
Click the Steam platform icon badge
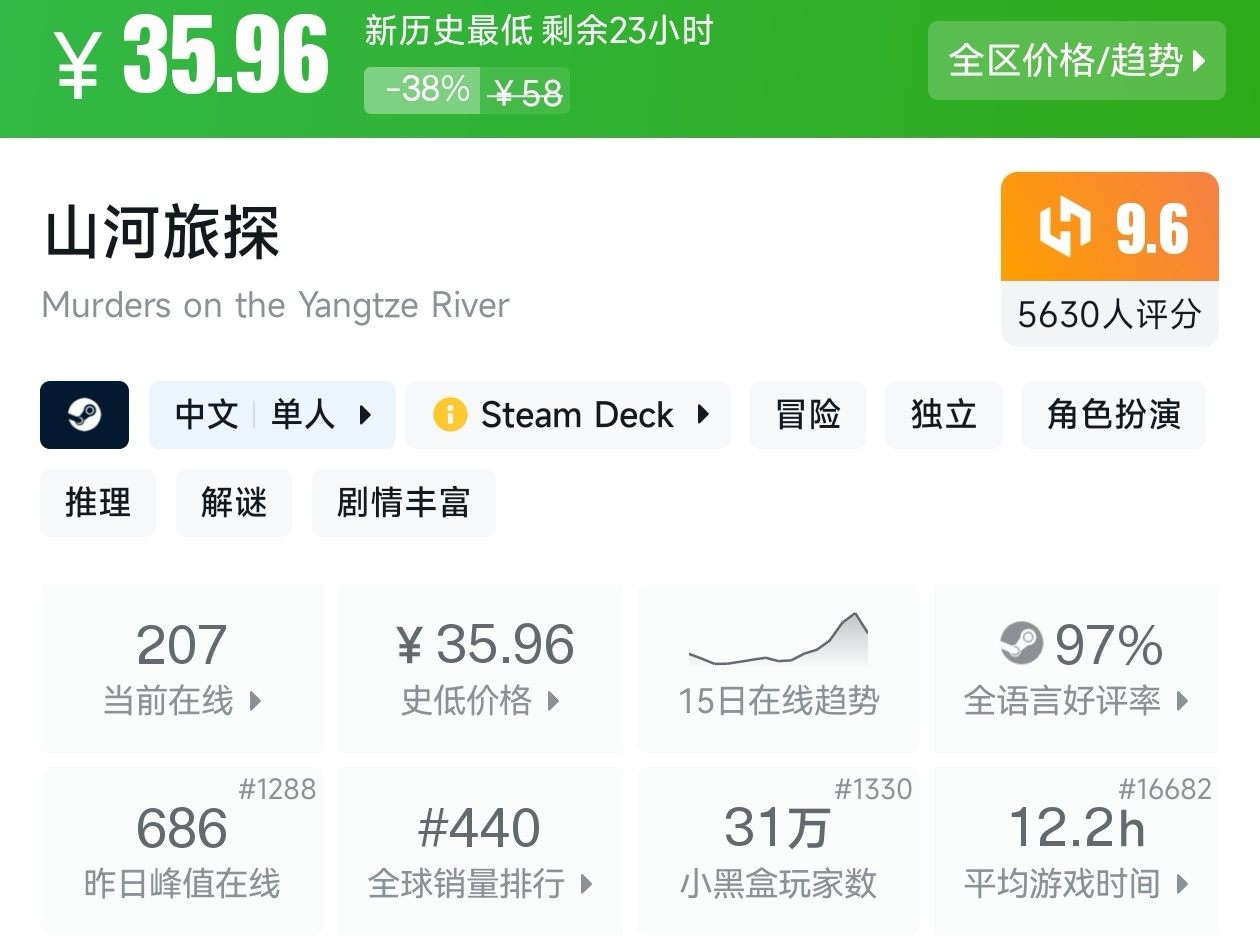tap(84, 415)
